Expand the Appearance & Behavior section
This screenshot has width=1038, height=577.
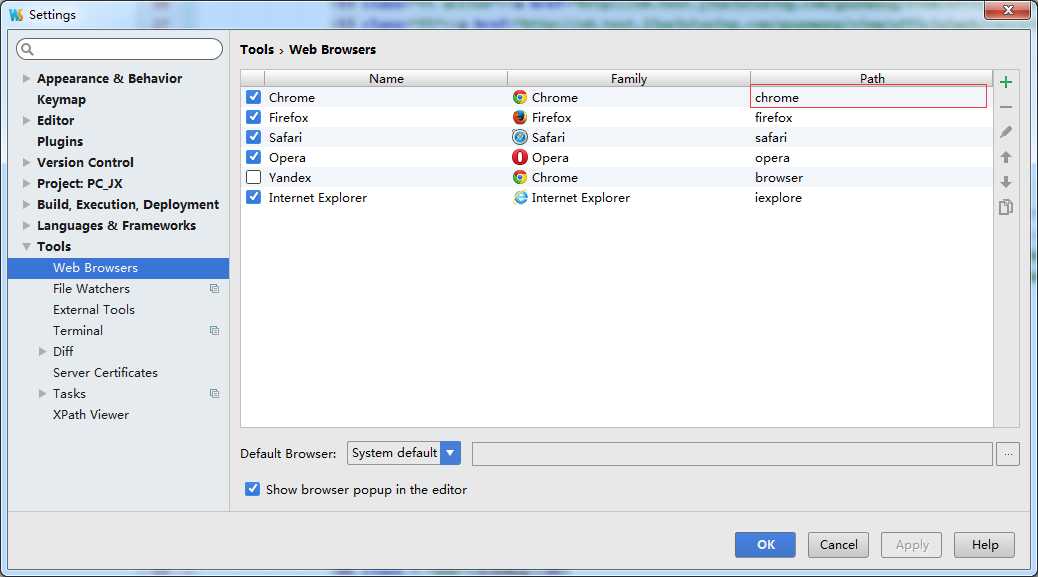[x=26, y=78]
